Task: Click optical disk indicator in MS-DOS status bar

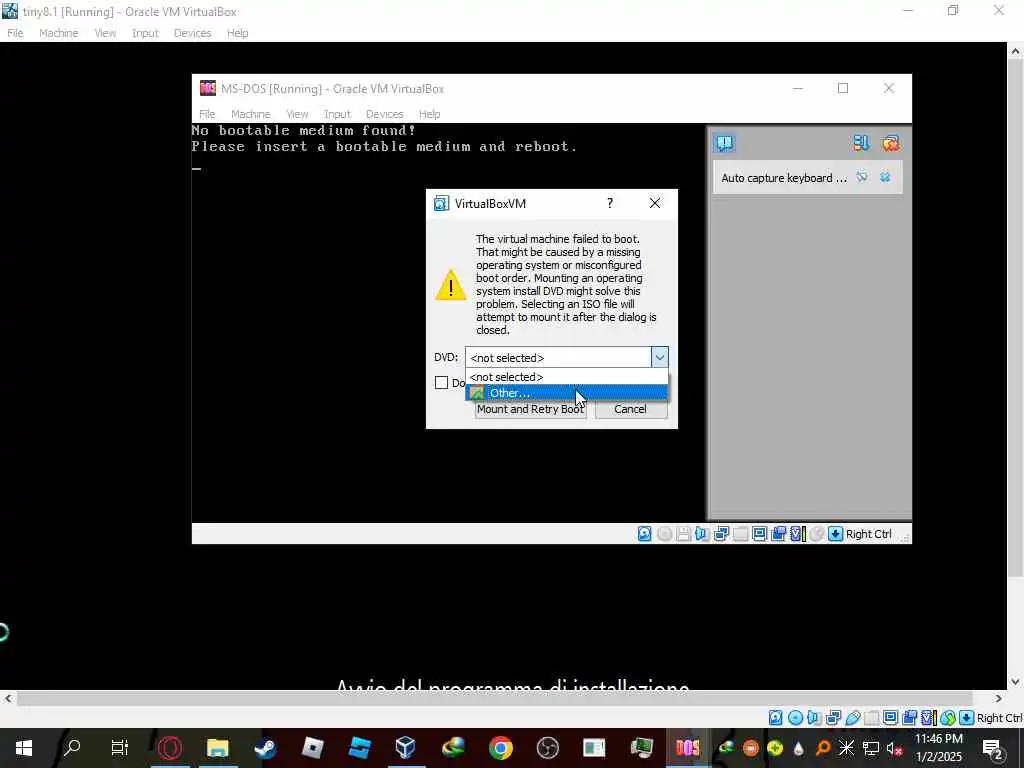Action: 664,534
